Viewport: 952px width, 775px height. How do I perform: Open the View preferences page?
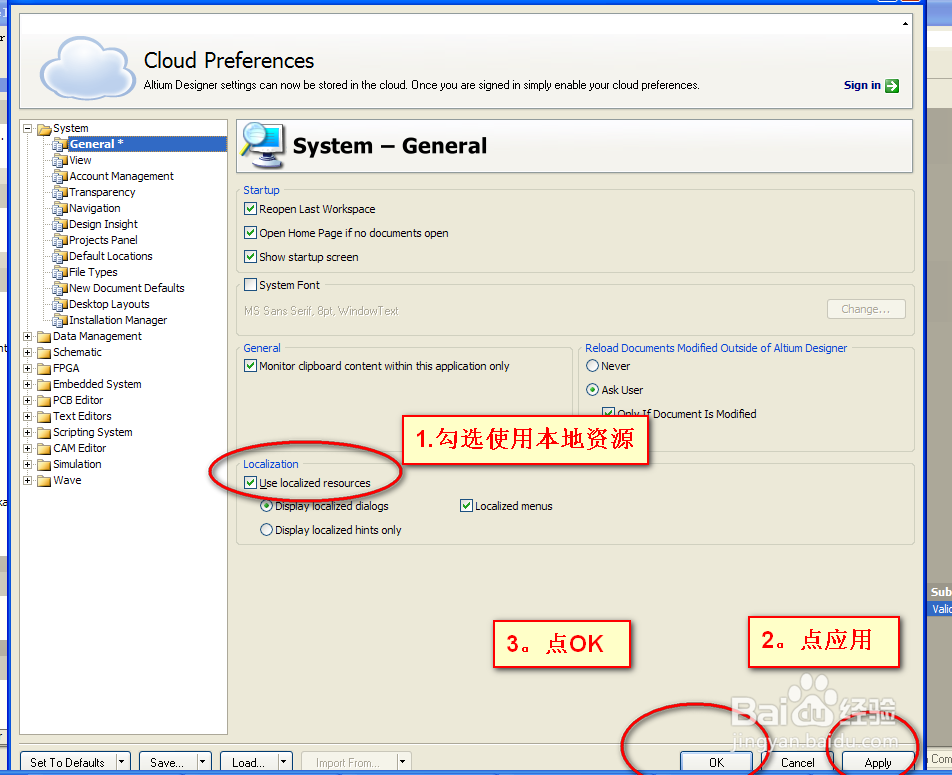coord(80,160)
